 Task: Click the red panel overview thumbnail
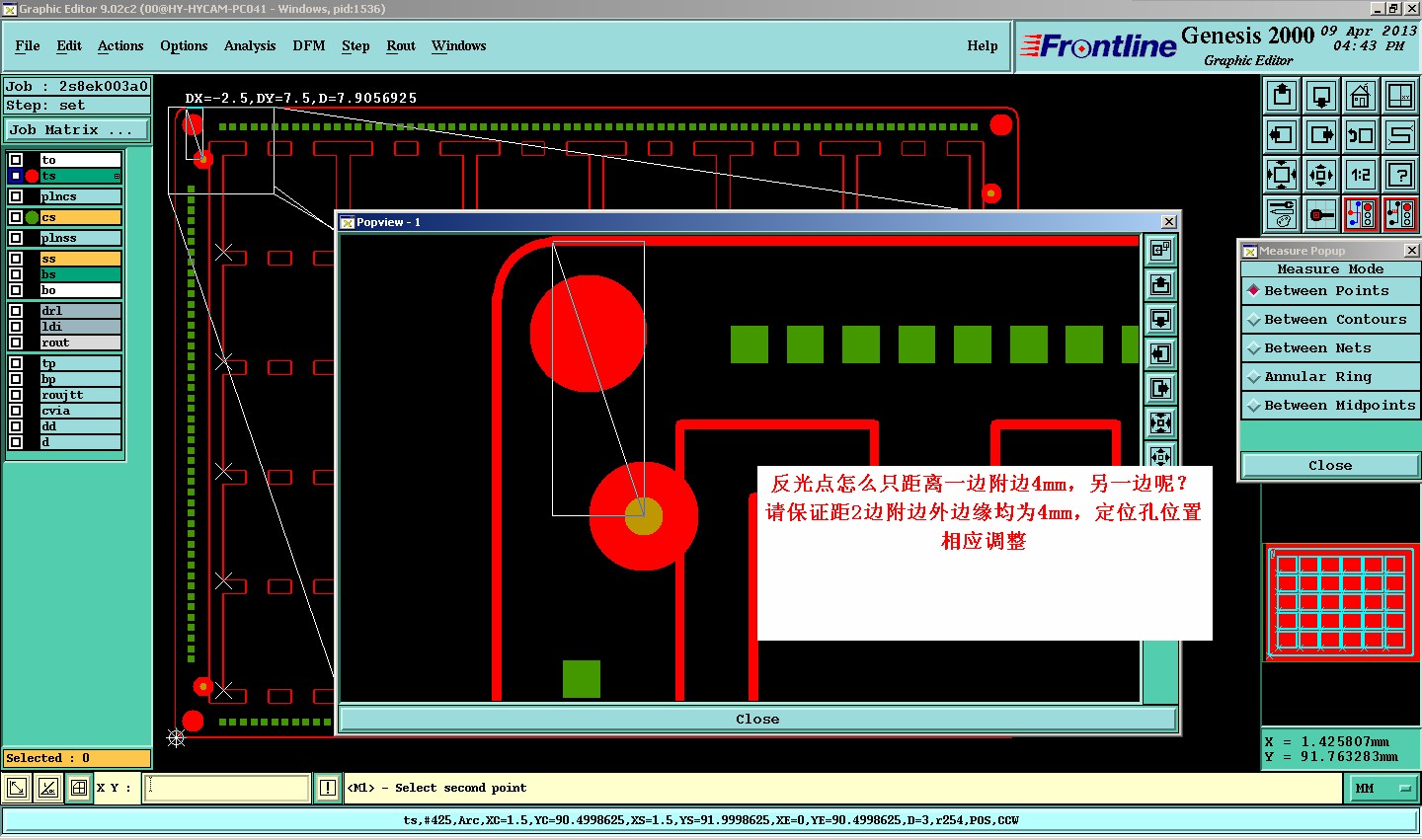pyautogui.click(x=1341, y=601)
